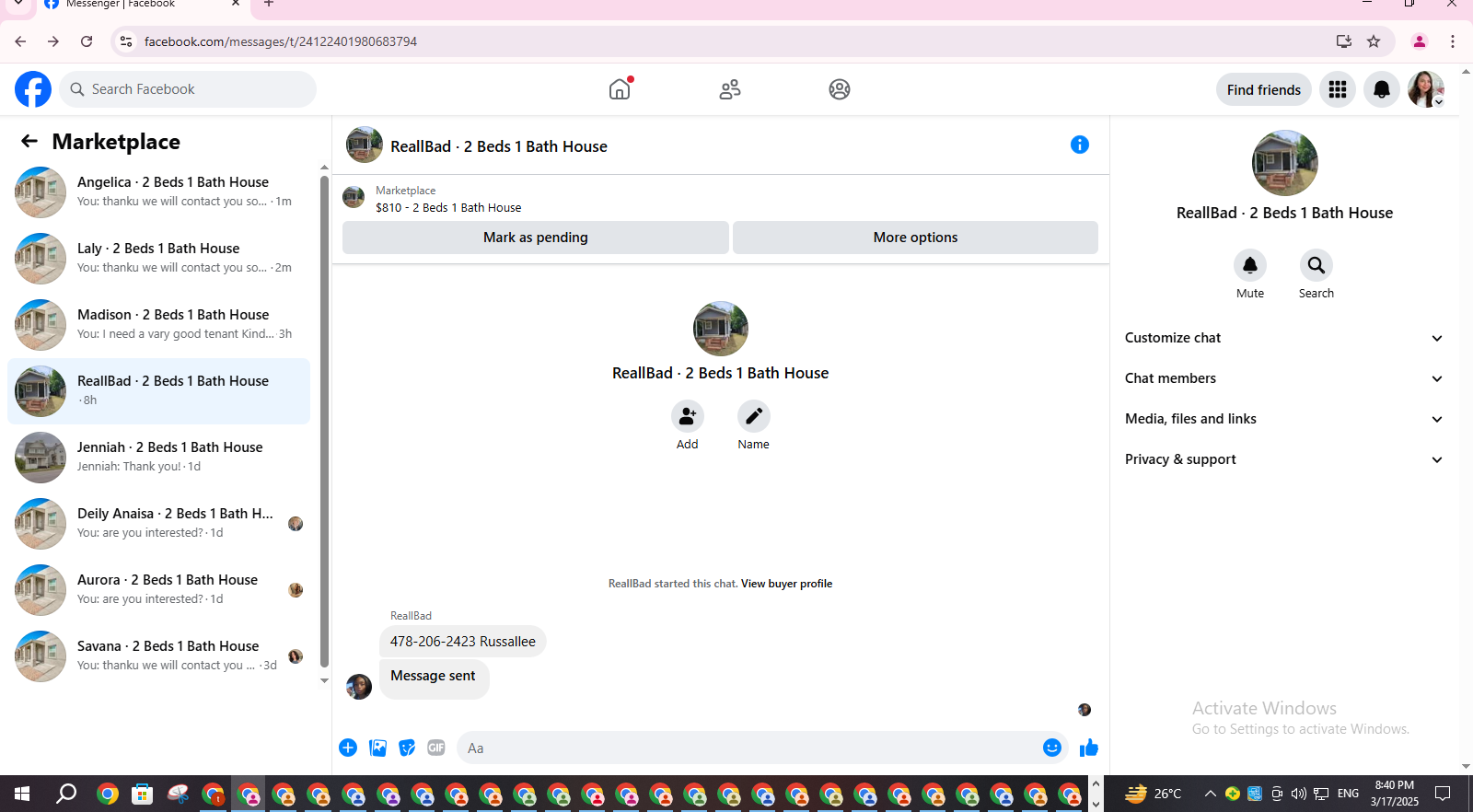
Task: Click the taskbar clock showing 8:40 PM
Action: (1395, 794)
